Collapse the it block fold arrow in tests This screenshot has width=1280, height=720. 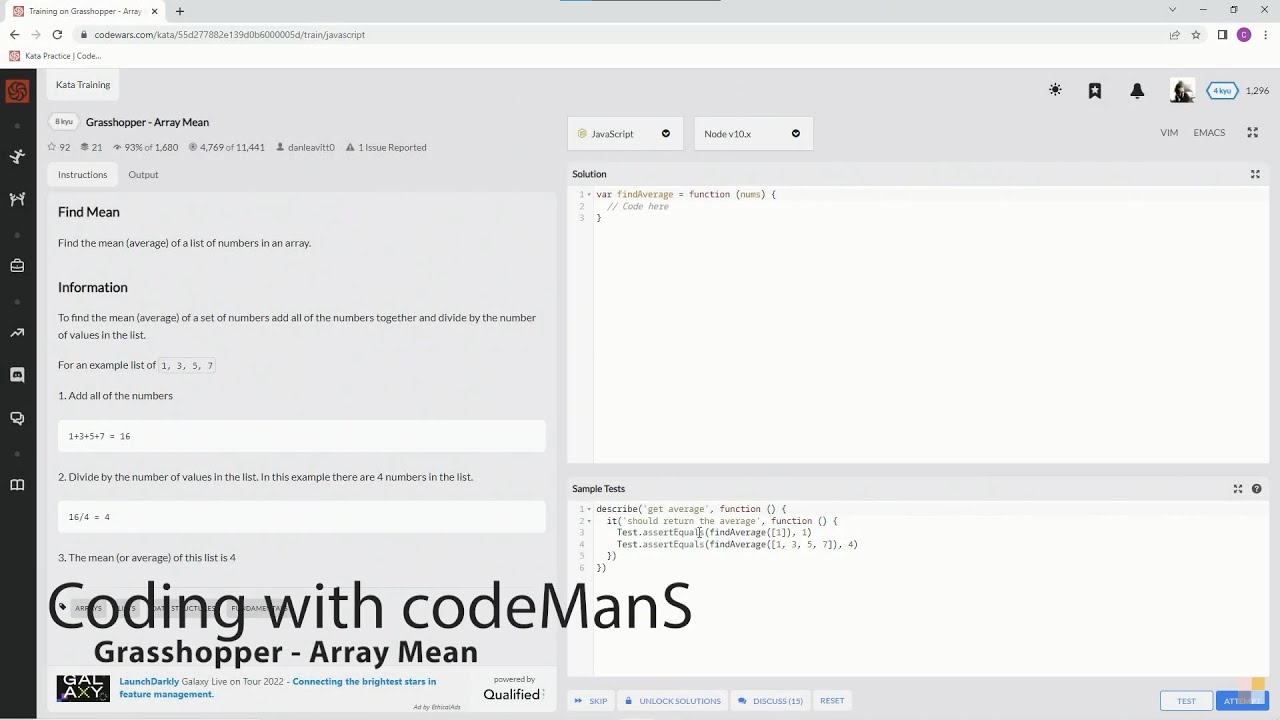point(589,521)
